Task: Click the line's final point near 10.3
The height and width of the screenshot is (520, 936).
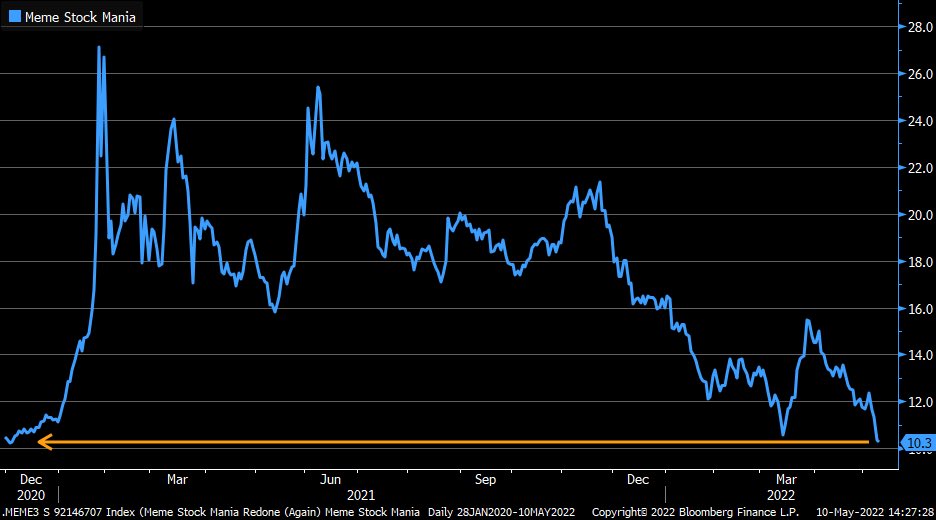Action: tap(878, 441)
